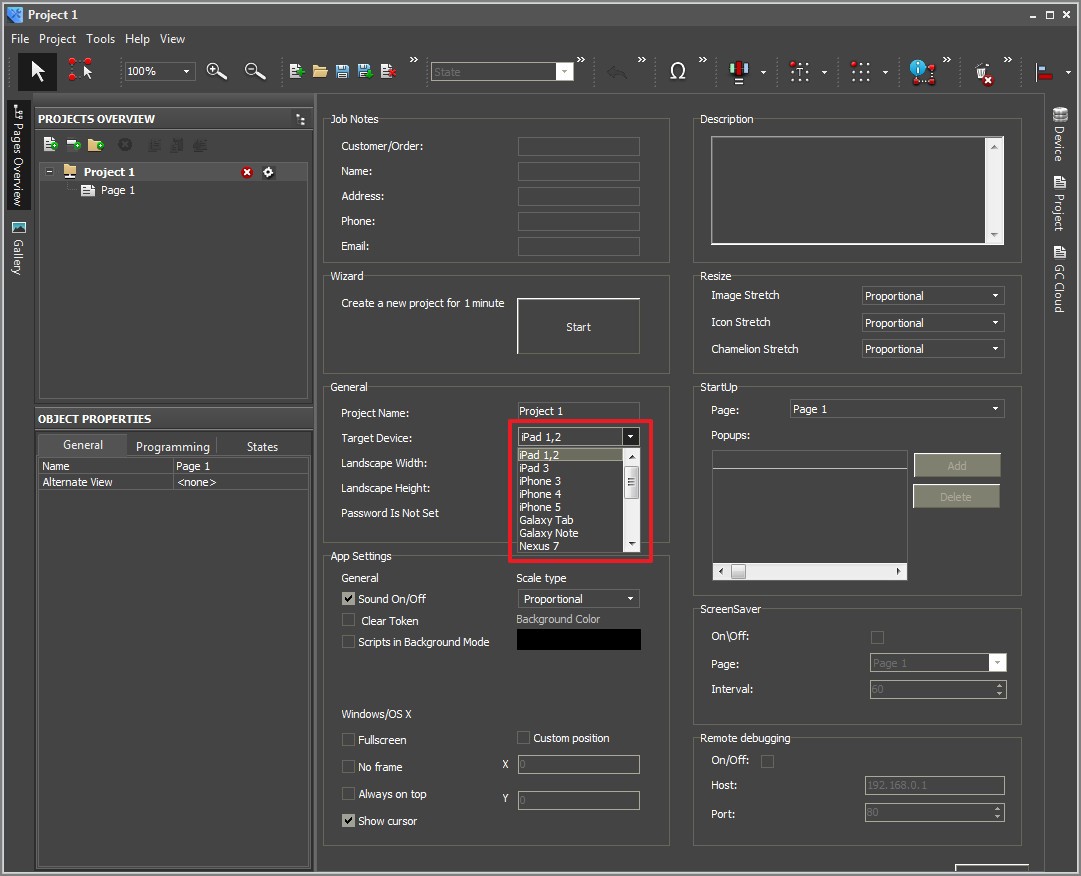This screenshot has width=1081, height=876.
Task: Select the arrow selection tool
Action: click(36, 71)
